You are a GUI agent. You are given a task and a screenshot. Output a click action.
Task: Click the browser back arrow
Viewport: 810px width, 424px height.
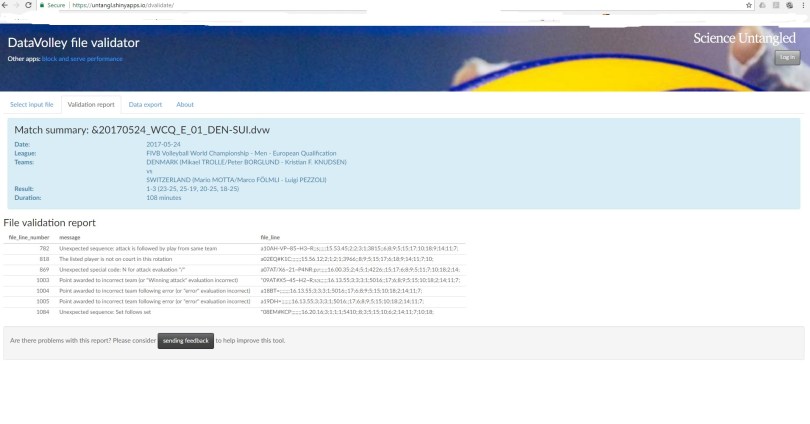6,5
